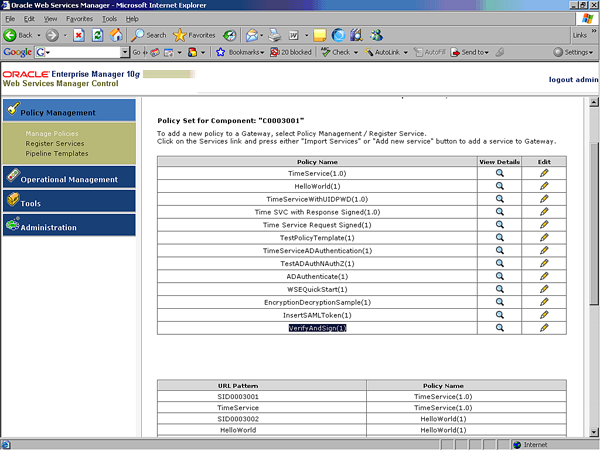Open the View menu

pyautogui.click(x=50, y=19)
